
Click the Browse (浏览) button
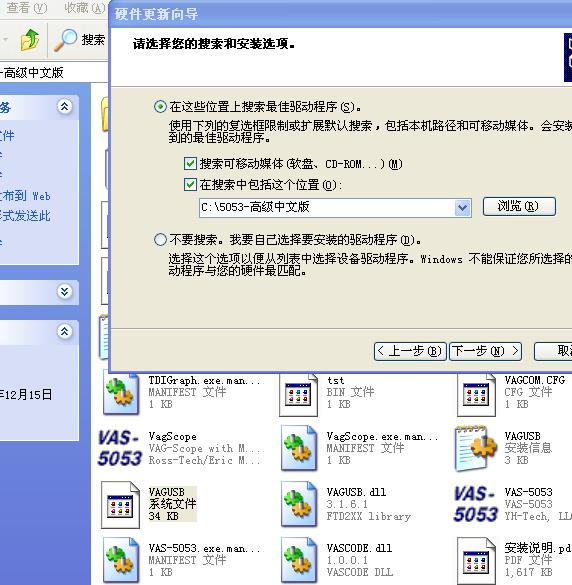519,206
